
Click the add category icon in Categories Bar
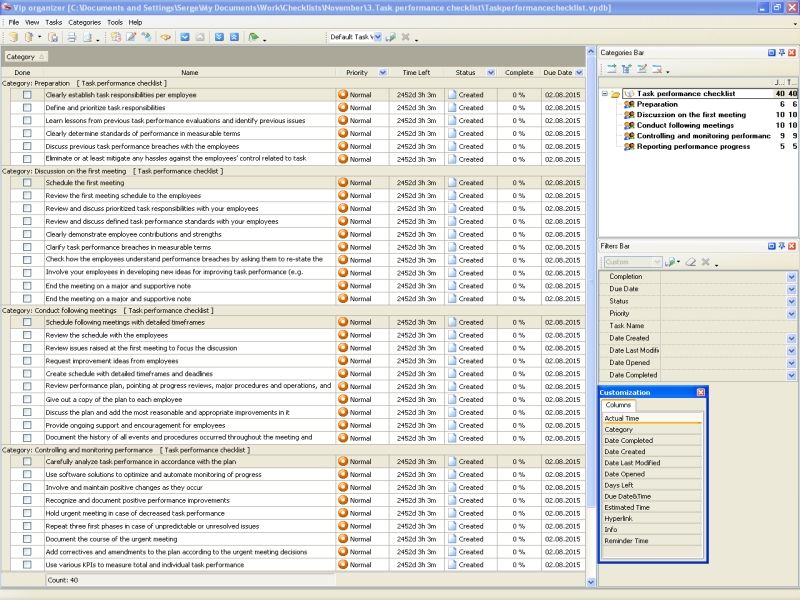coord(611,69)
